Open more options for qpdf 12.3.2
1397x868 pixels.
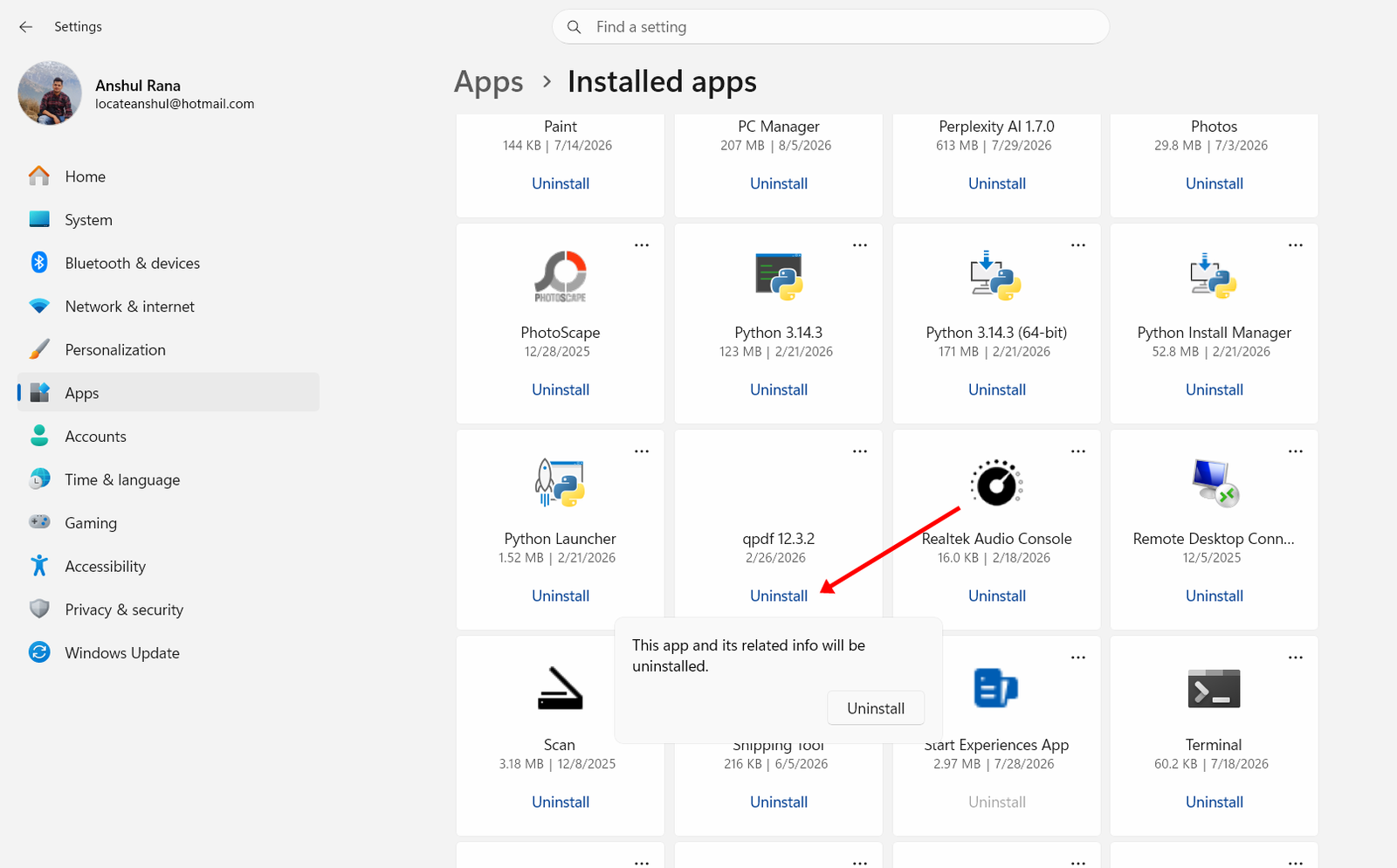(860, 451)
